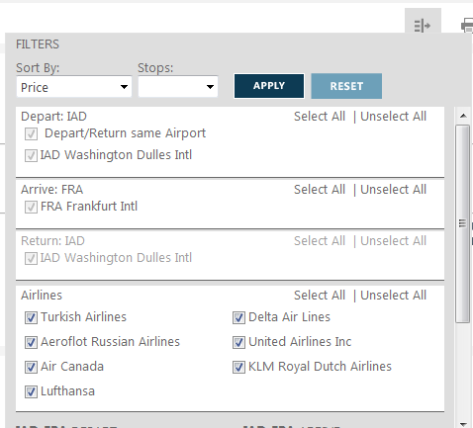This screenshot has width=473, height=428.
Task: Click Select All in Airlines section
Action: coord(319,295)
